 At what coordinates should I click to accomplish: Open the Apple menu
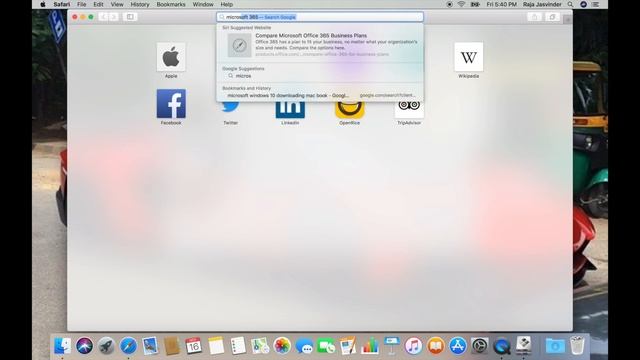(42, 4)
